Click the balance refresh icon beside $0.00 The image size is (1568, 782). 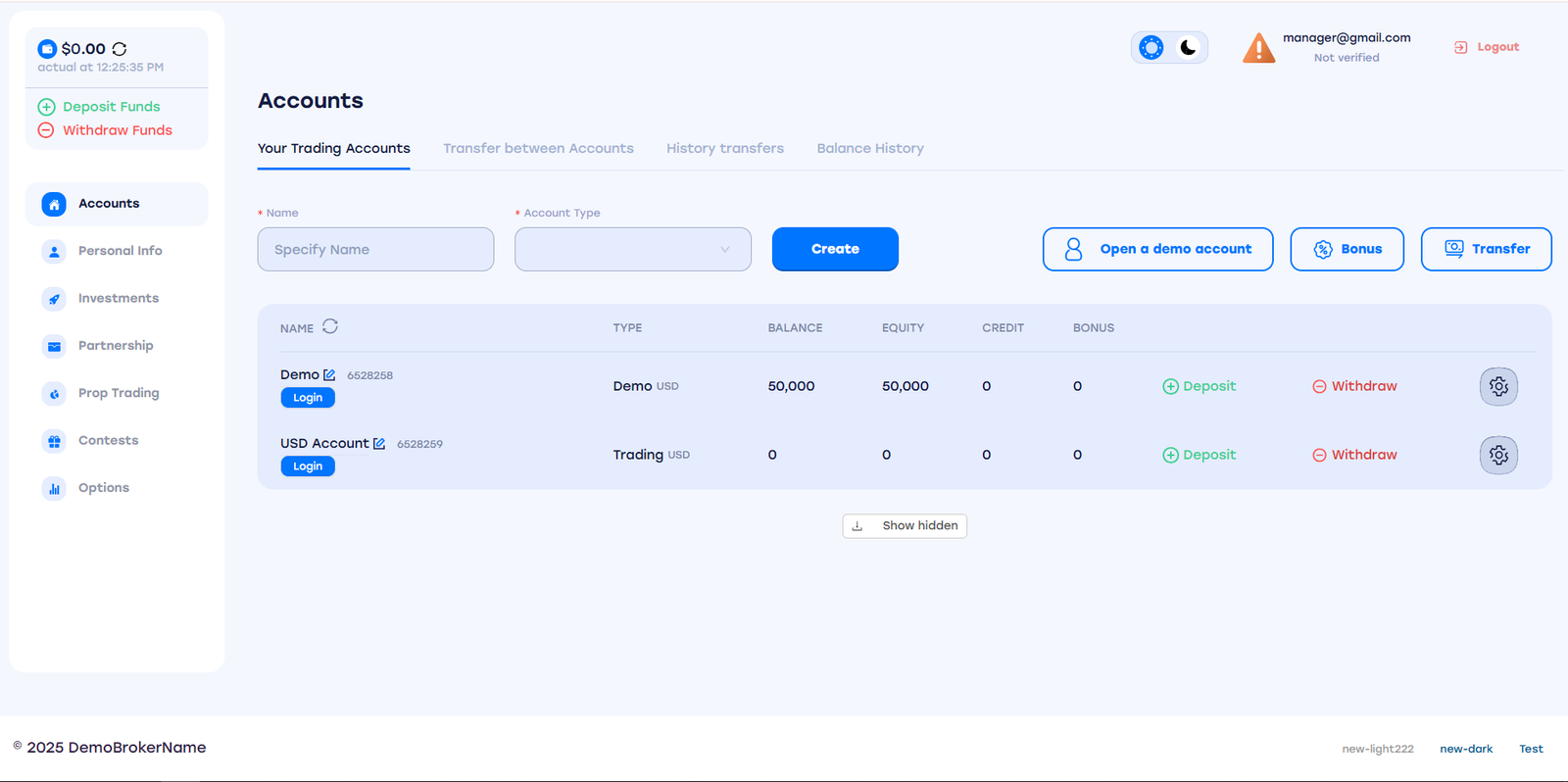click(120, 49)
